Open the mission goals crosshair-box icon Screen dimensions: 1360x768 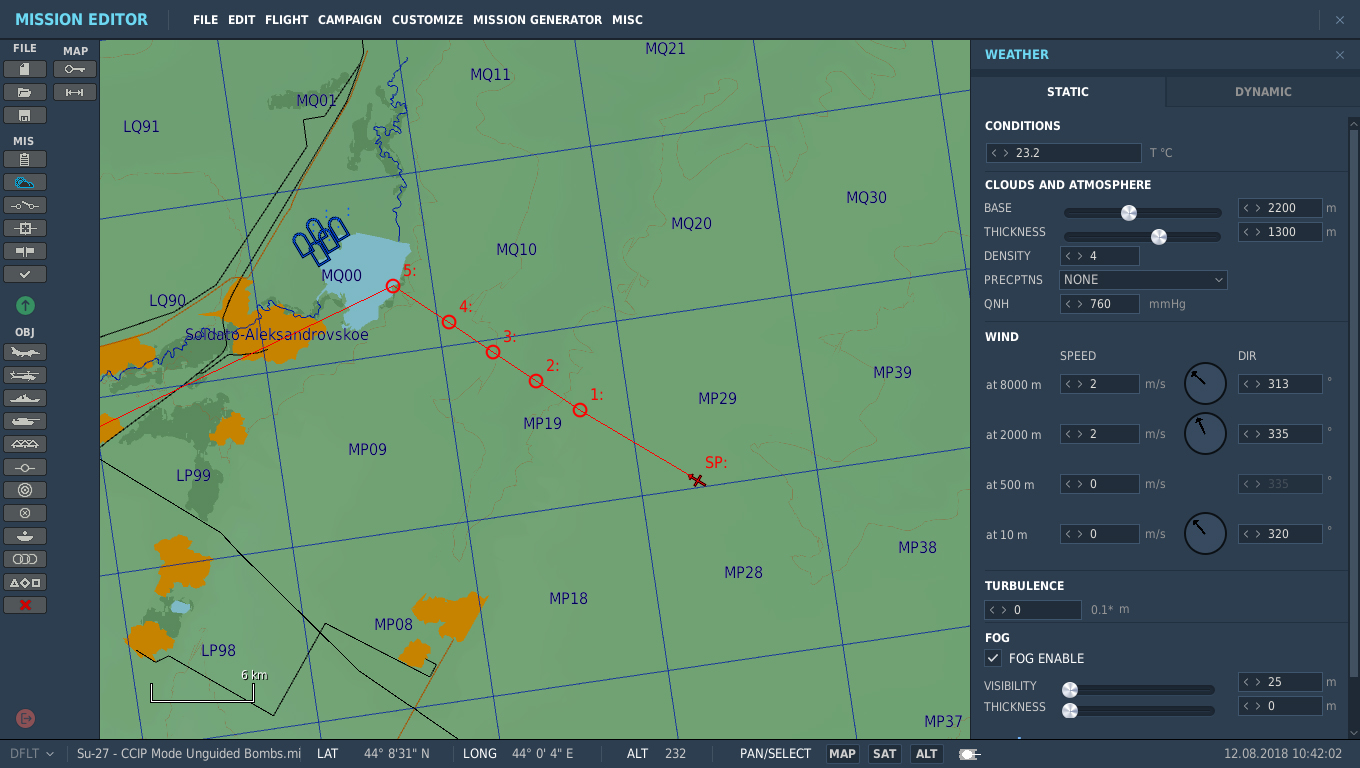click(25, 228)
